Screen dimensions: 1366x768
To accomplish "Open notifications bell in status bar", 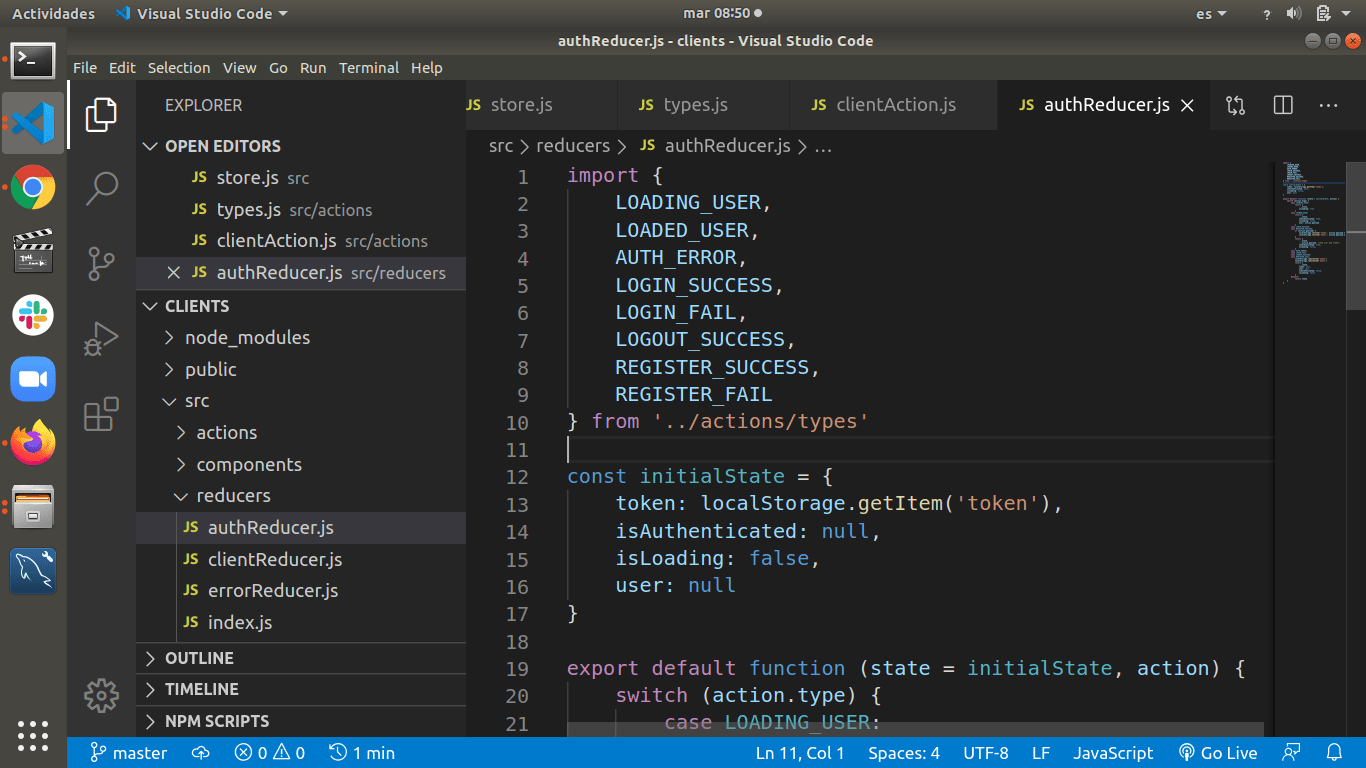I will (x=1334, y=753).
